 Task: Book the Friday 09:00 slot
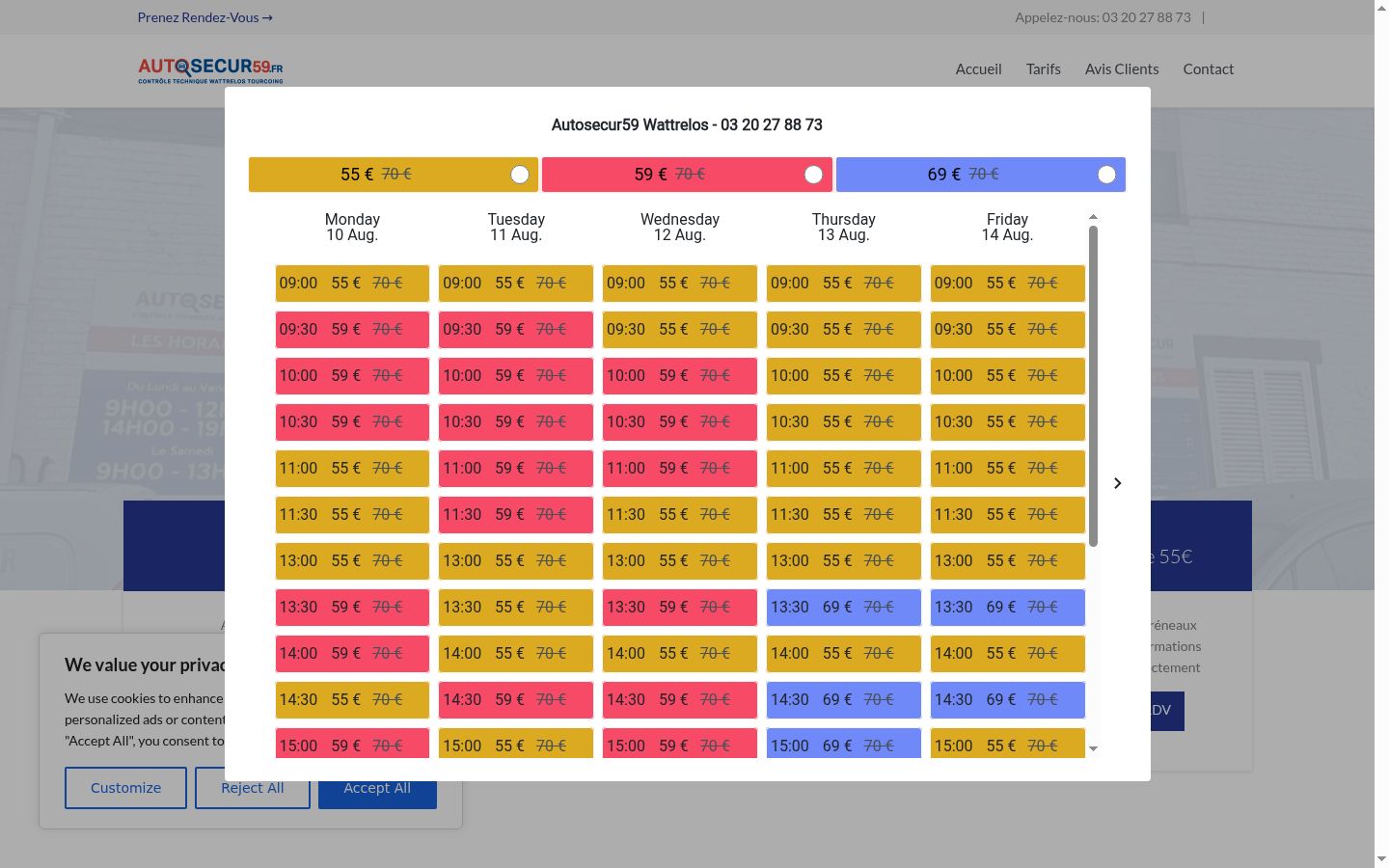click(1008, 284)
